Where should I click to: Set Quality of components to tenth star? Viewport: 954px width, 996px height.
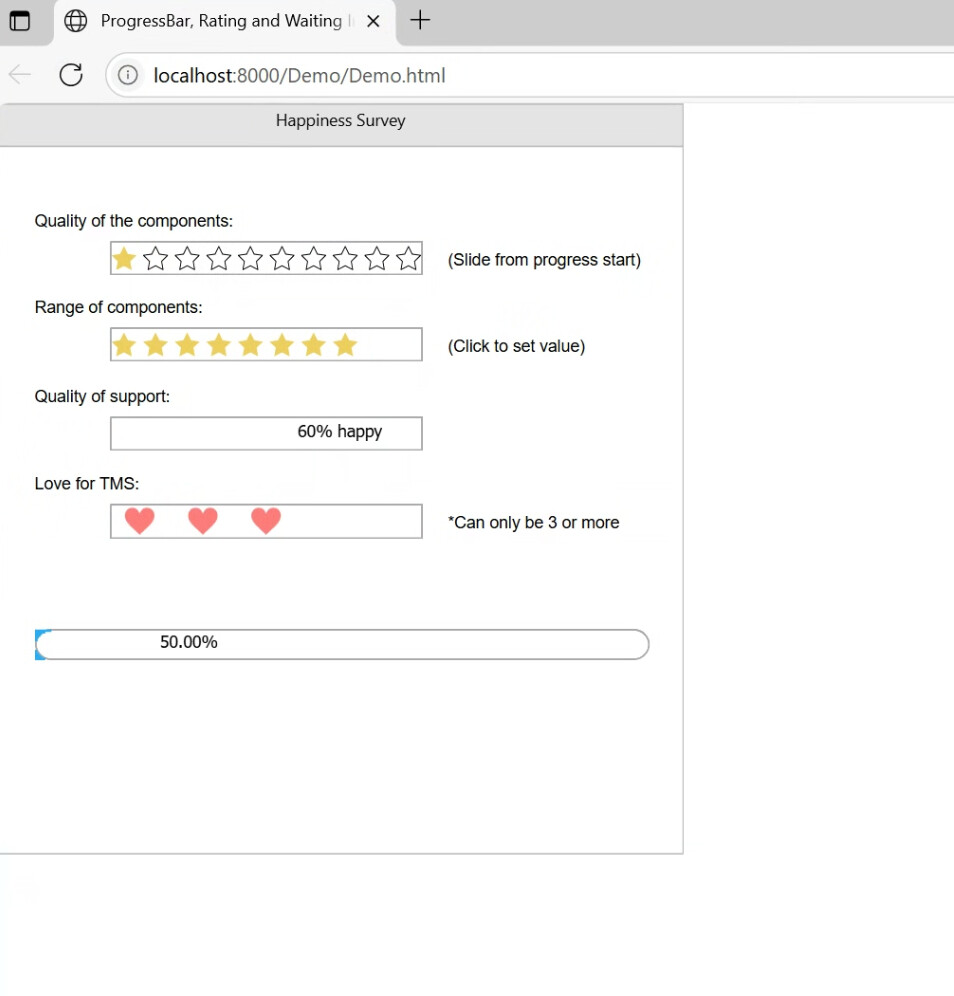pos(408,259)
